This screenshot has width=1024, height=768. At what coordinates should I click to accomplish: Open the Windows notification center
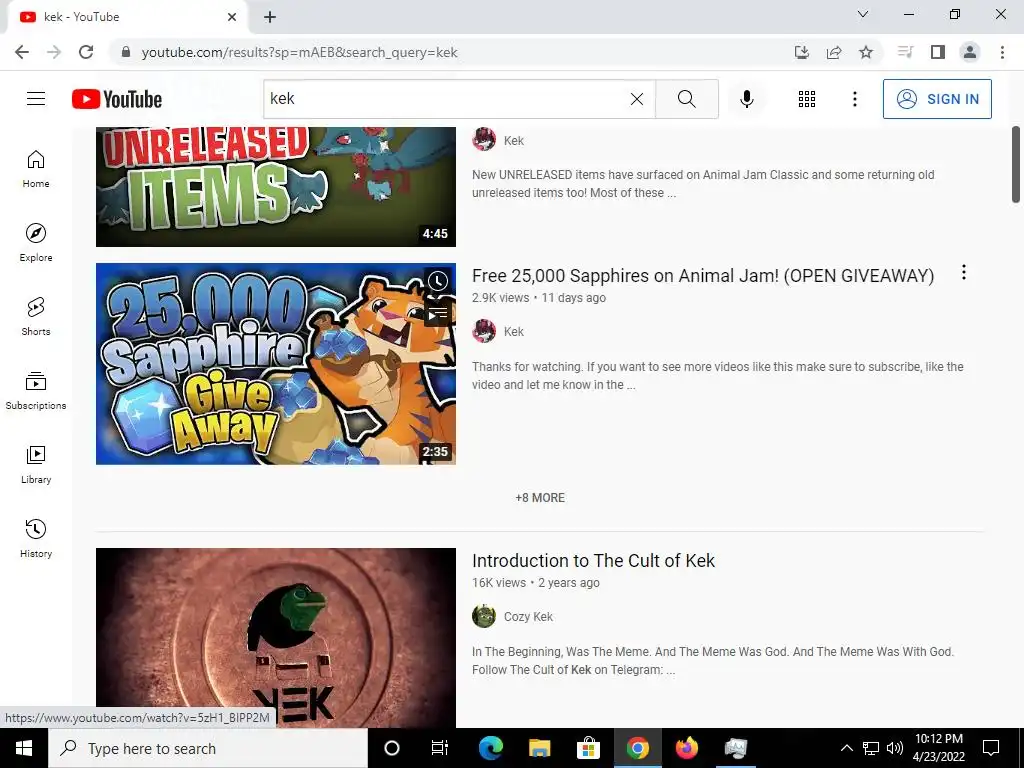point(991,748)
